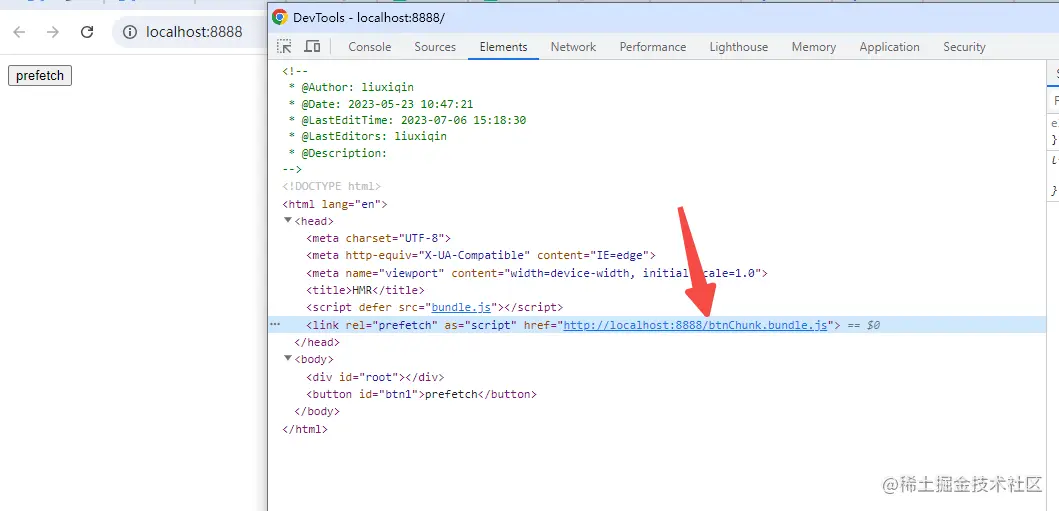The height and width of the screenshot is (511, 1059).
Task: Select the meta X-UA-Compatible row
Action: [482, 255]
